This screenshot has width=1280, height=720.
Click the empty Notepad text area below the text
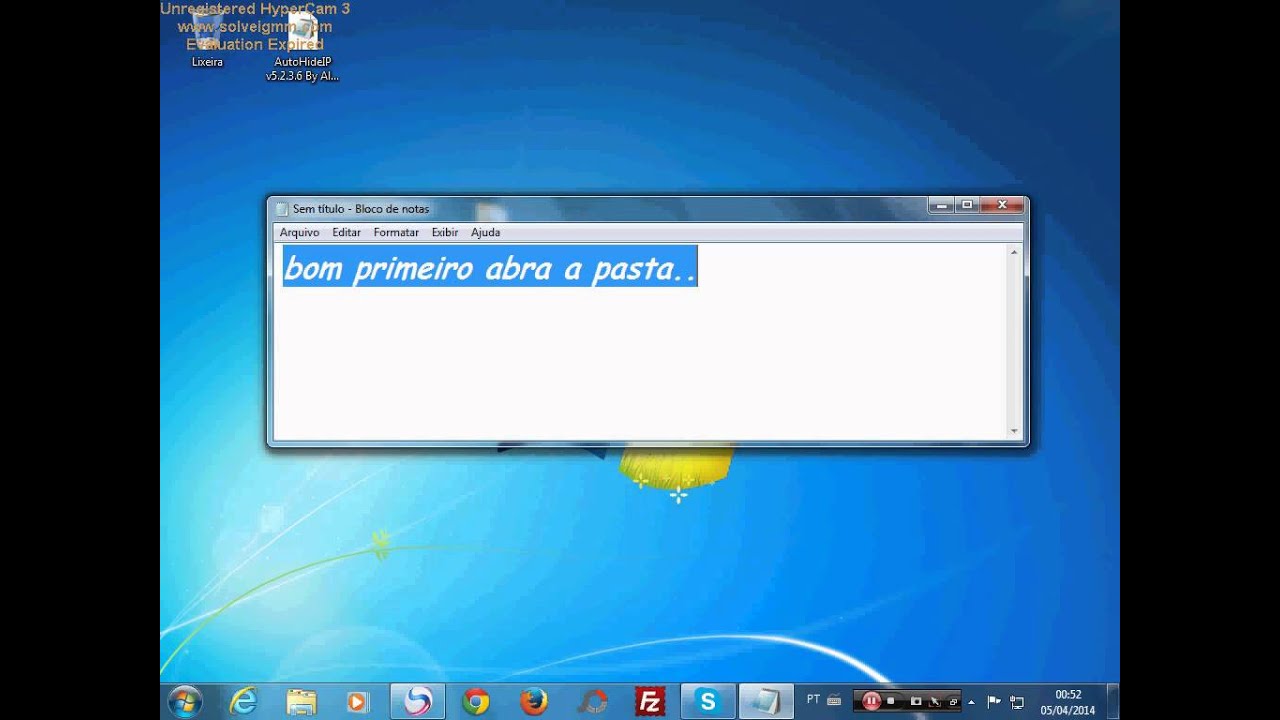pyautogui.click(x=640, y=365)
